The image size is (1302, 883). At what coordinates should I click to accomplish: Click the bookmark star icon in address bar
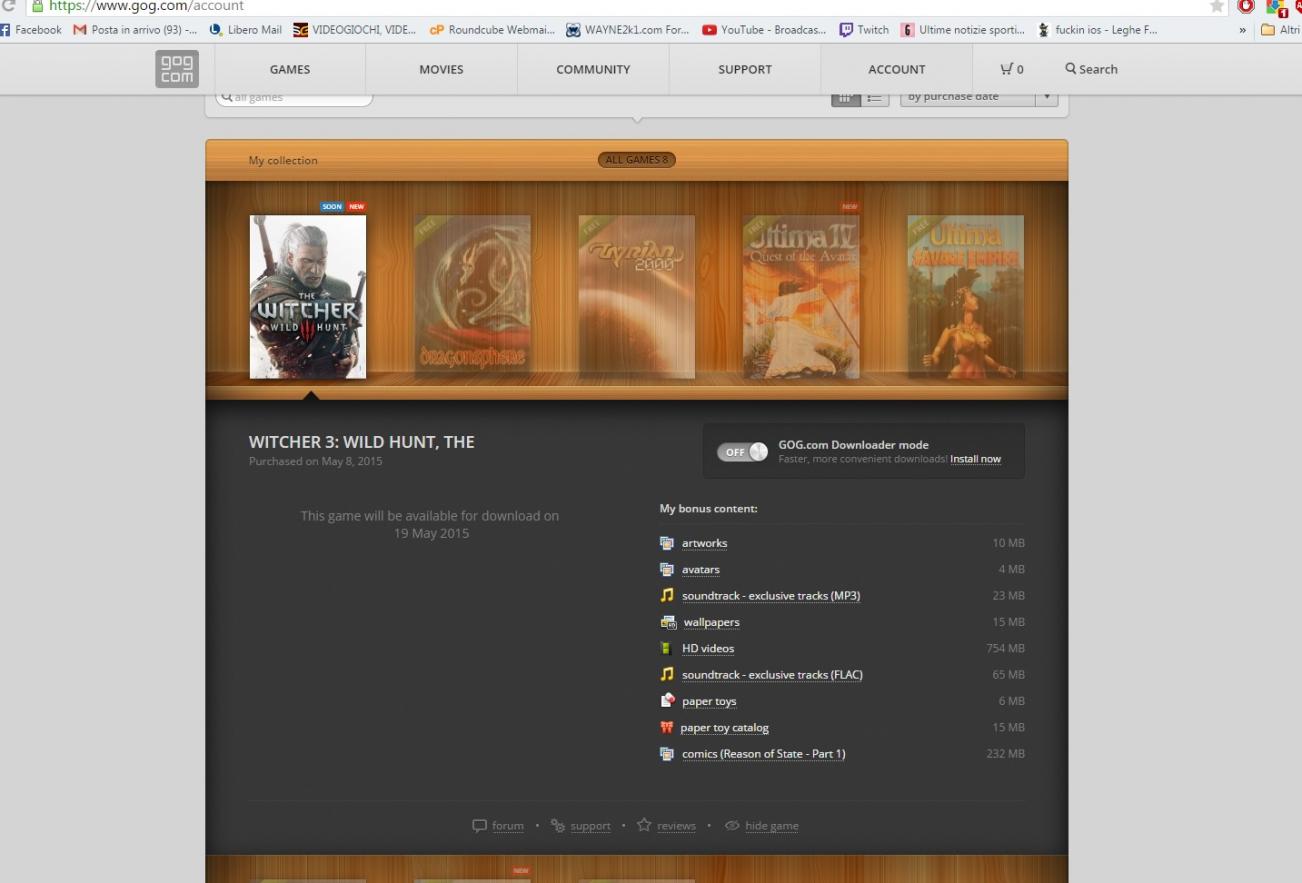coord(1217,6)
